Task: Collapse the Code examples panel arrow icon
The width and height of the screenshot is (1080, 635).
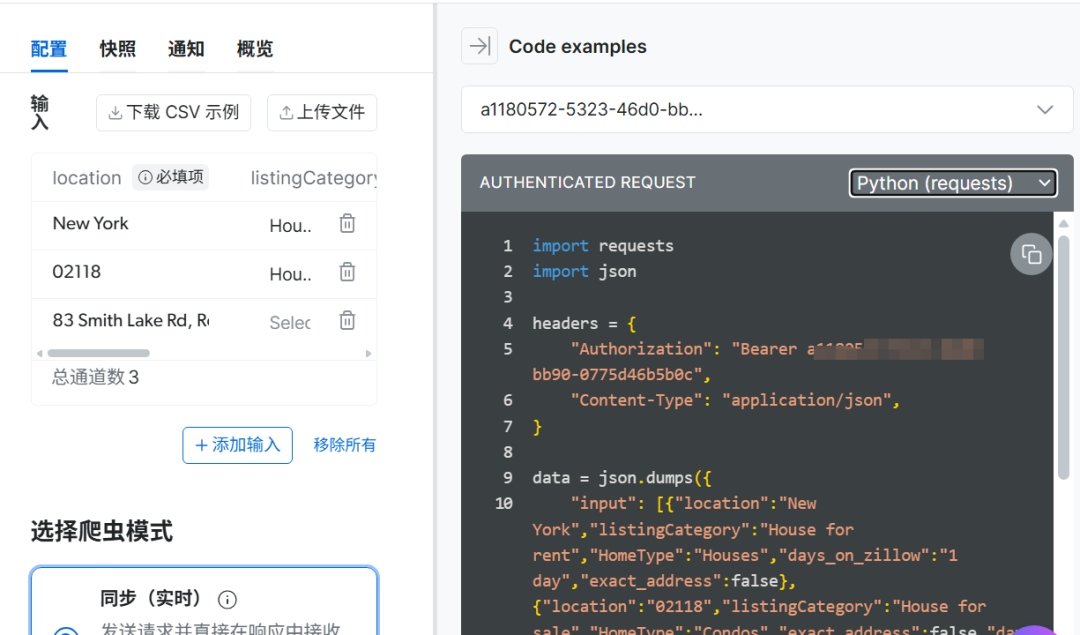Action: point(479,46)
